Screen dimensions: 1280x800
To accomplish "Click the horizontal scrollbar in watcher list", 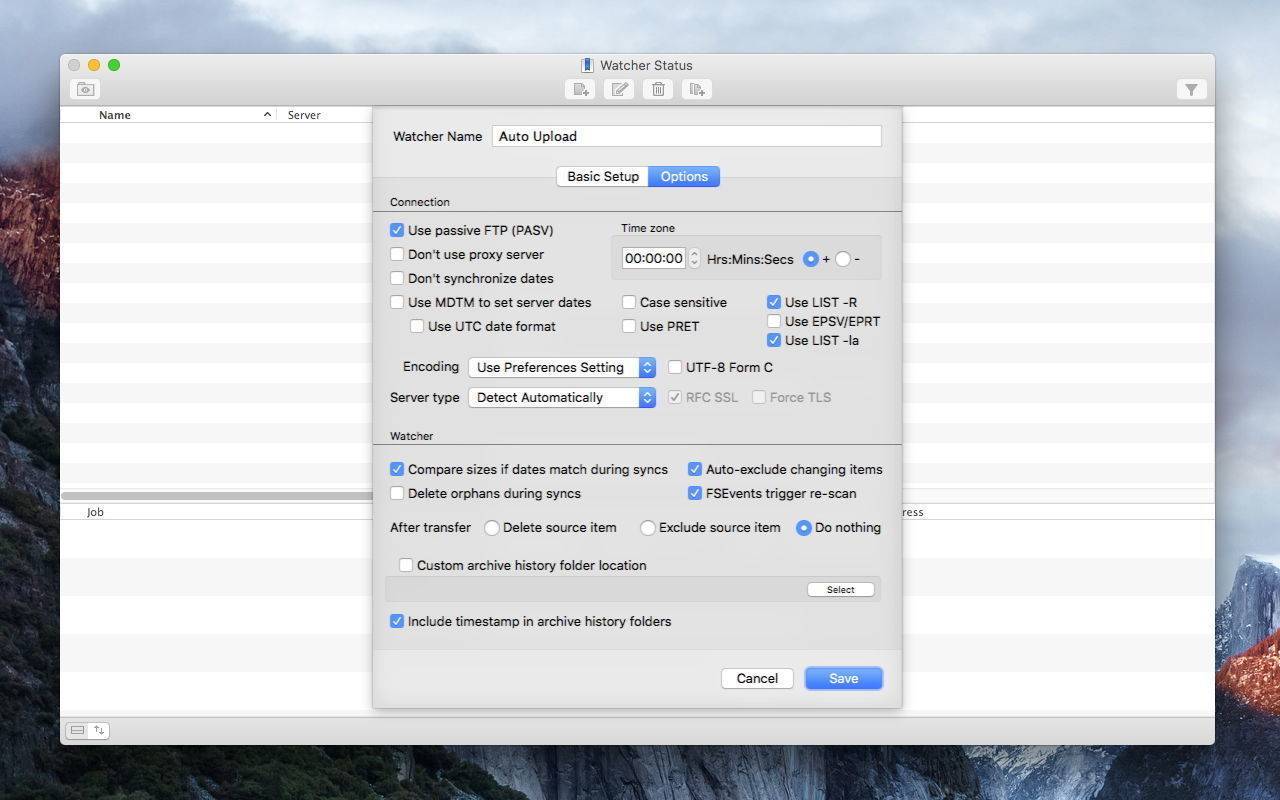I will pos(216,496).
